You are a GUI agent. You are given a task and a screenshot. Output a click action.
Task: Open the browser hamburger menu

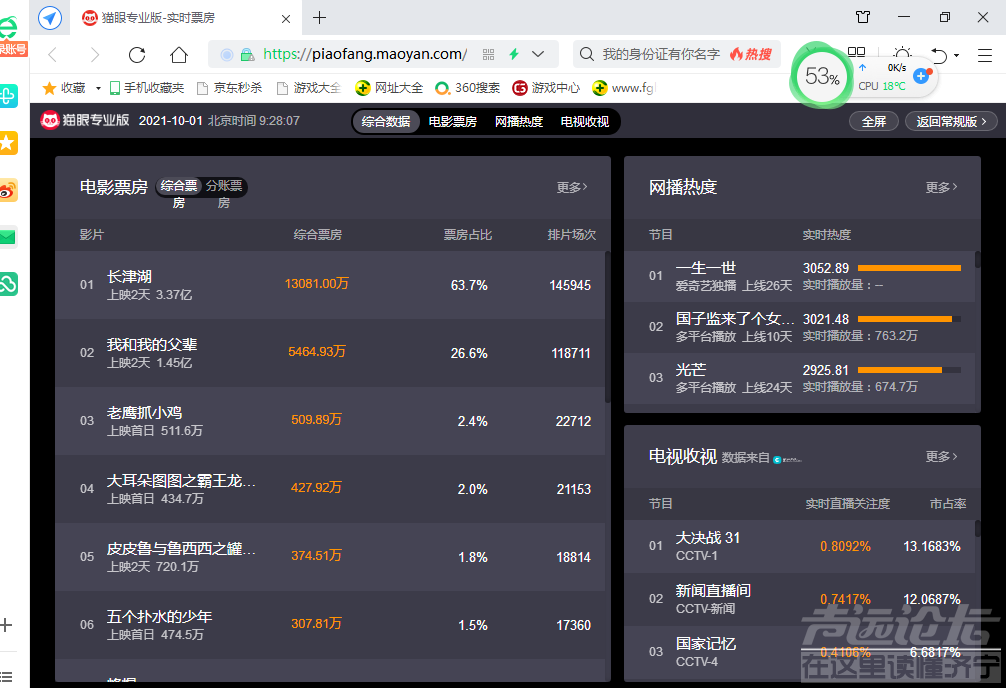pos(985,56)
